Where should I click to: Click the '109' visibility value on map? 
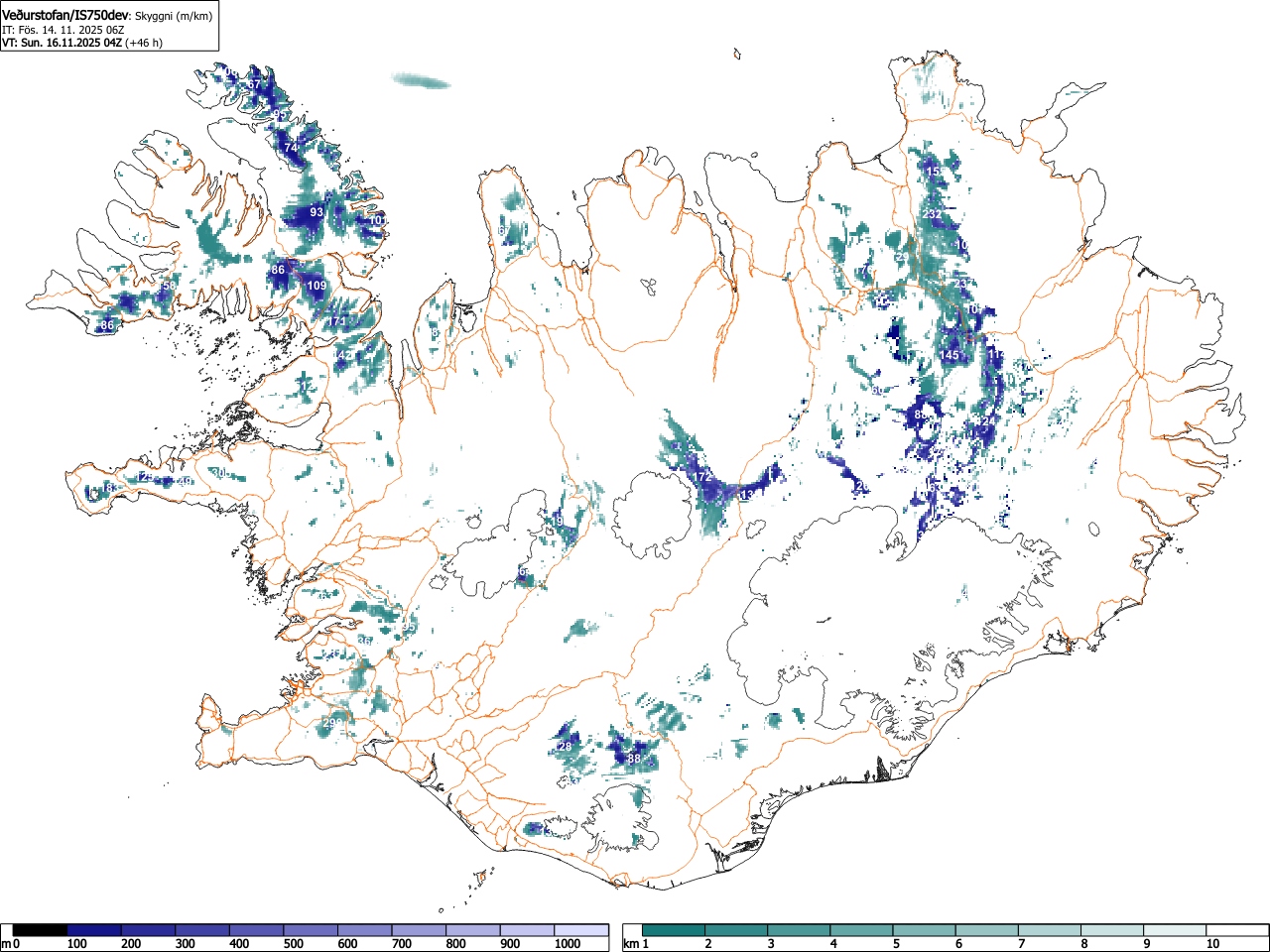pyautogui.click(x=317, y=286)
